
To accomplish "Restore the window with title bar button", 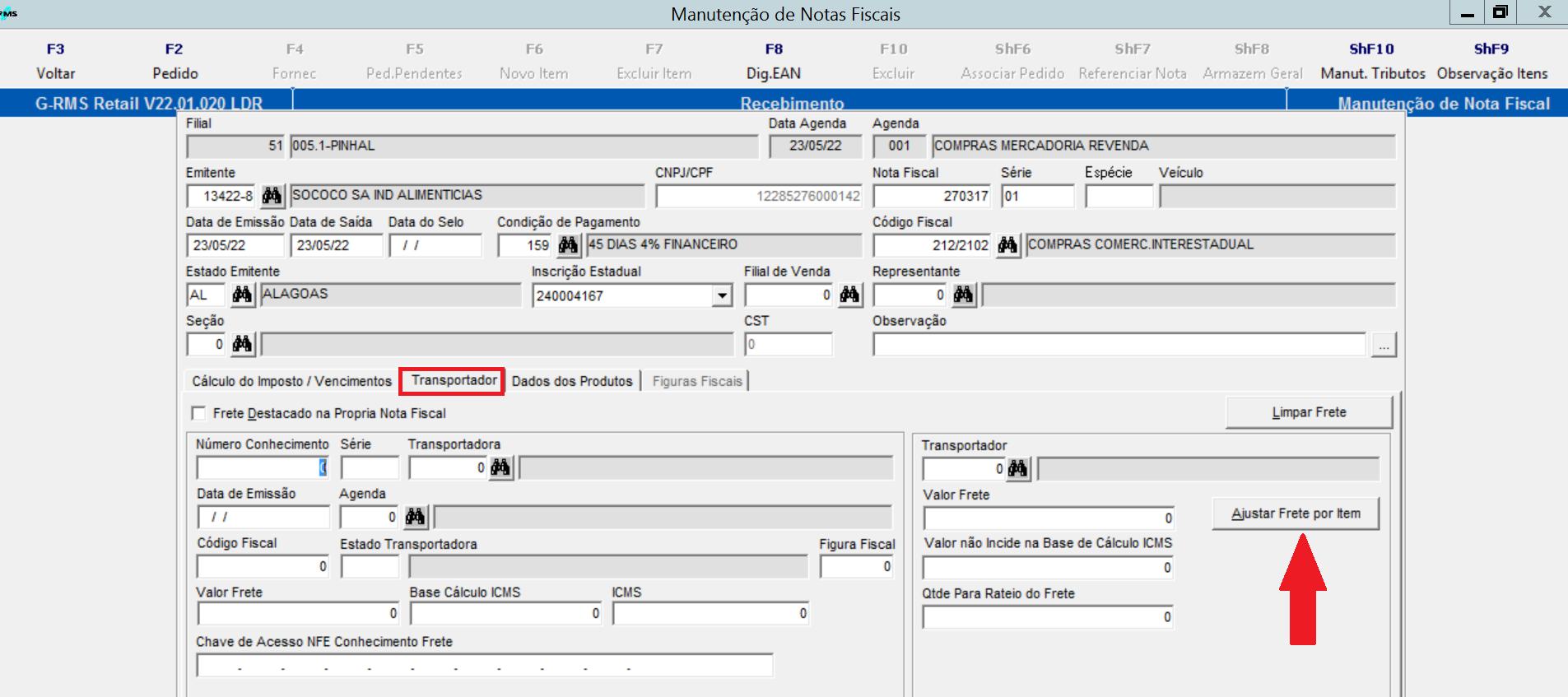I will pyautogui.click(x=1501, y=12).
